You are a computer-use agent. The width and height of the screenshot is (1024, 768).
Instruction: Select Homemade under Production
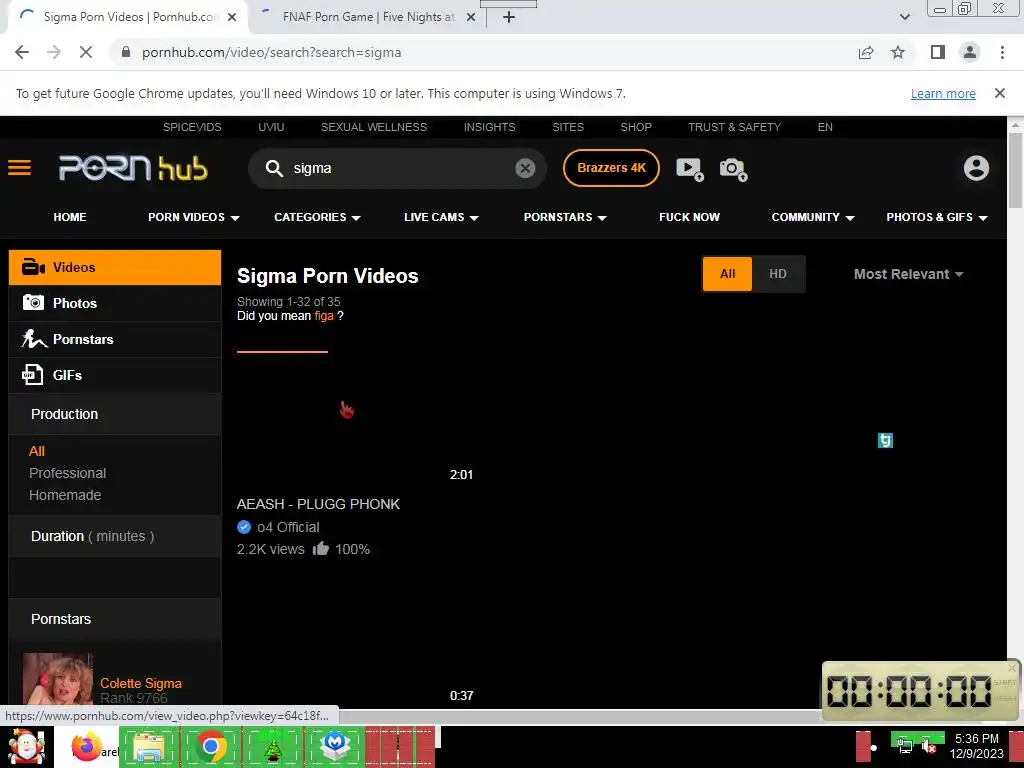(65, 495)
